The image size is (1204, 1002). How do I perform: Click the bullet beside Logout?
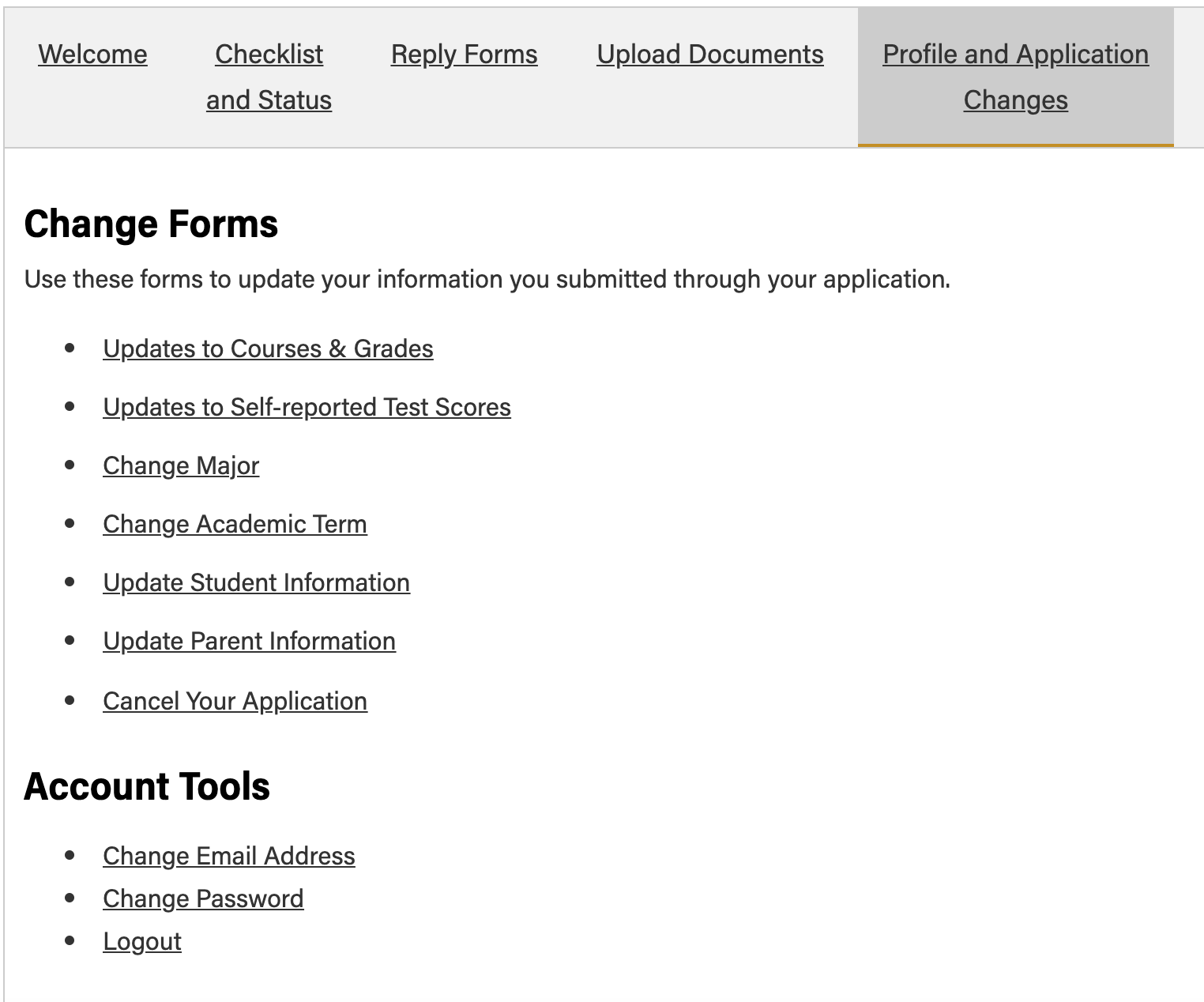click(x=70, y=940)
